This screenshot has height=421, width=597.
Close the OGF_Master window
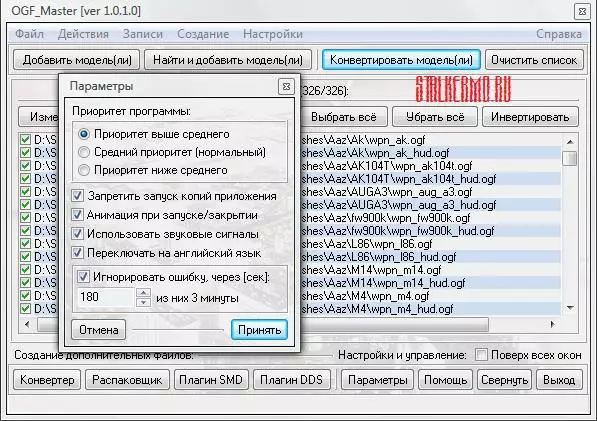(x=582, y=11)
